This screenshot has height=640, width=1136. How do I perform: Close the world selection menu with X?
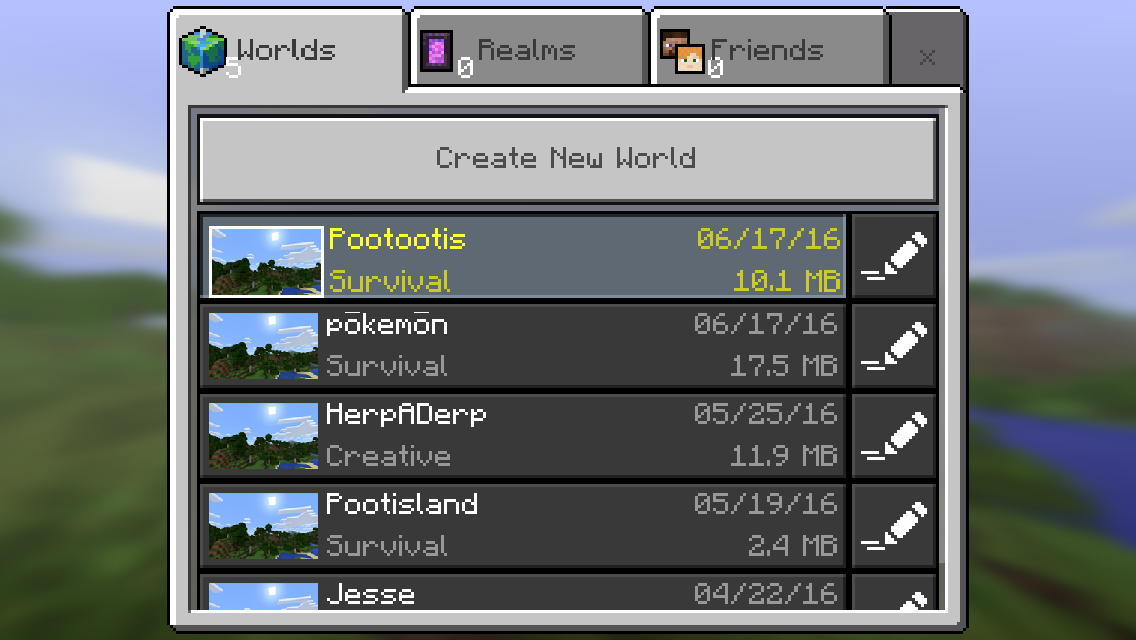927,57
